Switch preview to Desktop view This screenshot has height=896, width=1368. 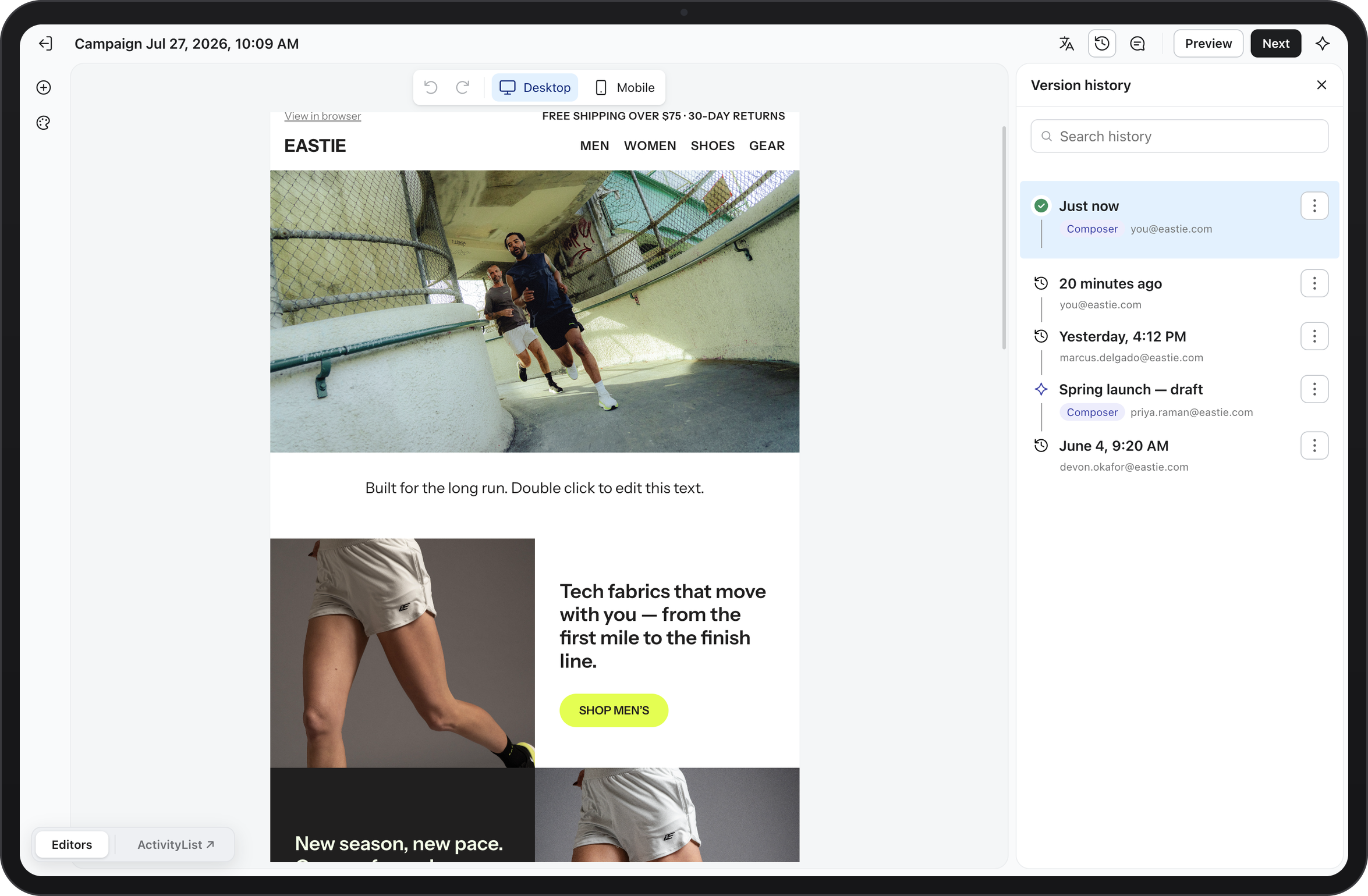[x=534, y=87]
